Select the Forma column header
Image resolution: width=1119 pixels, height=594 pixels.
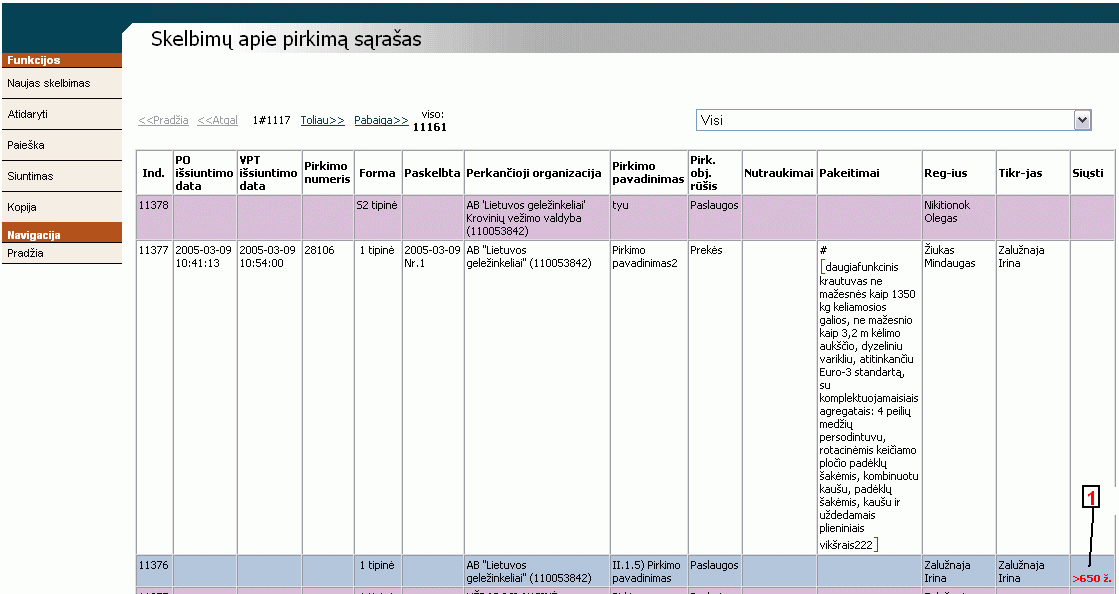point(378,173)
